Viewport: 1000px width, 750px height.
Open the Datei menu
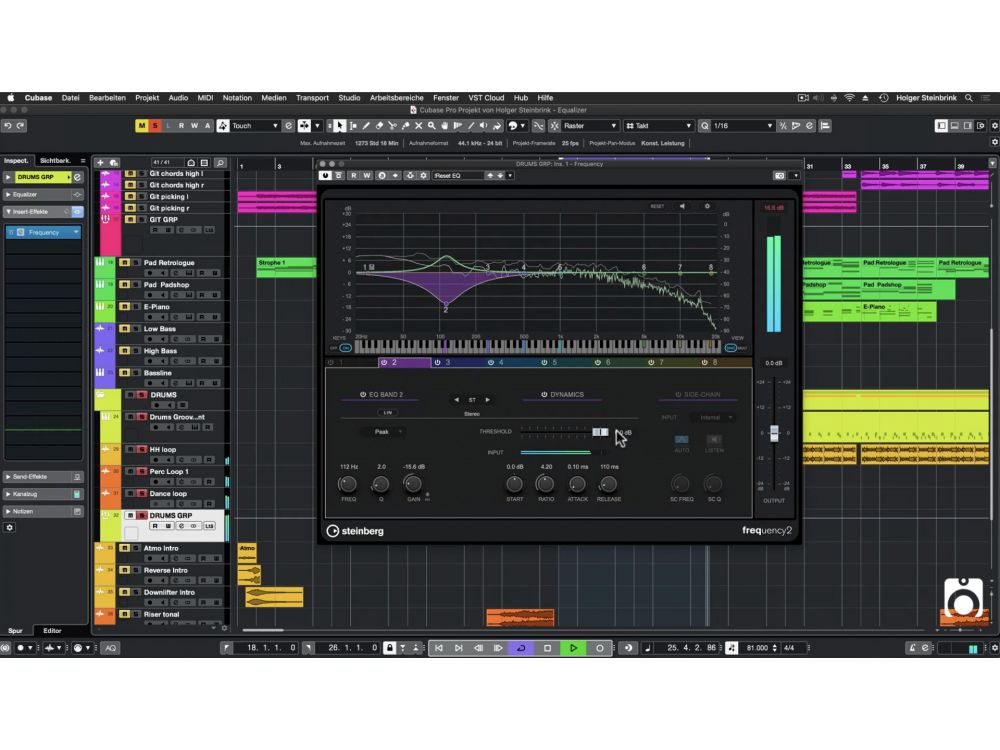coord(70,98)
